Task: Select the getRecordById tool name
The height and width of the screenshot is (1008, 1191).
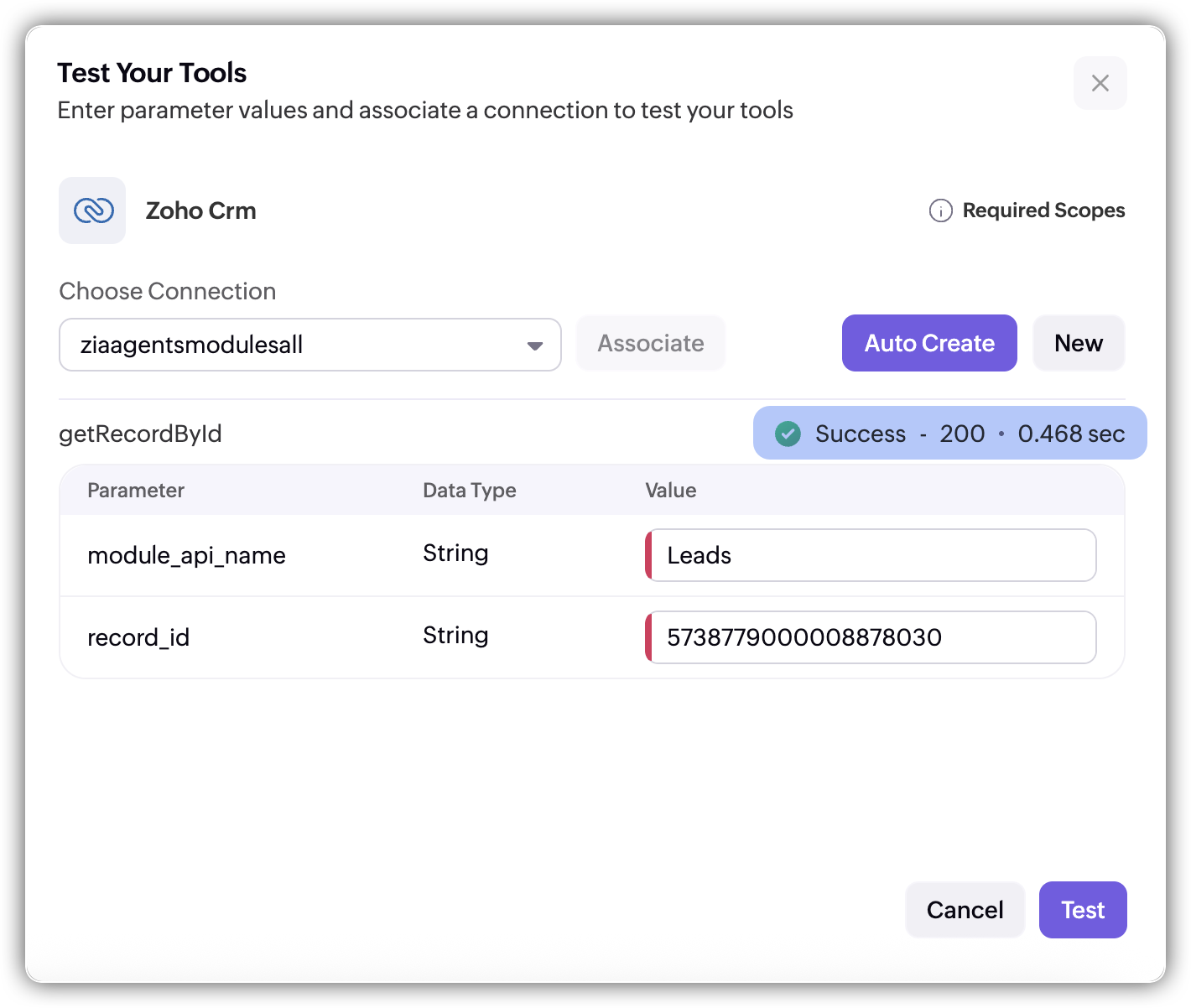Action: pyautogui.click(x=140, y=434)
